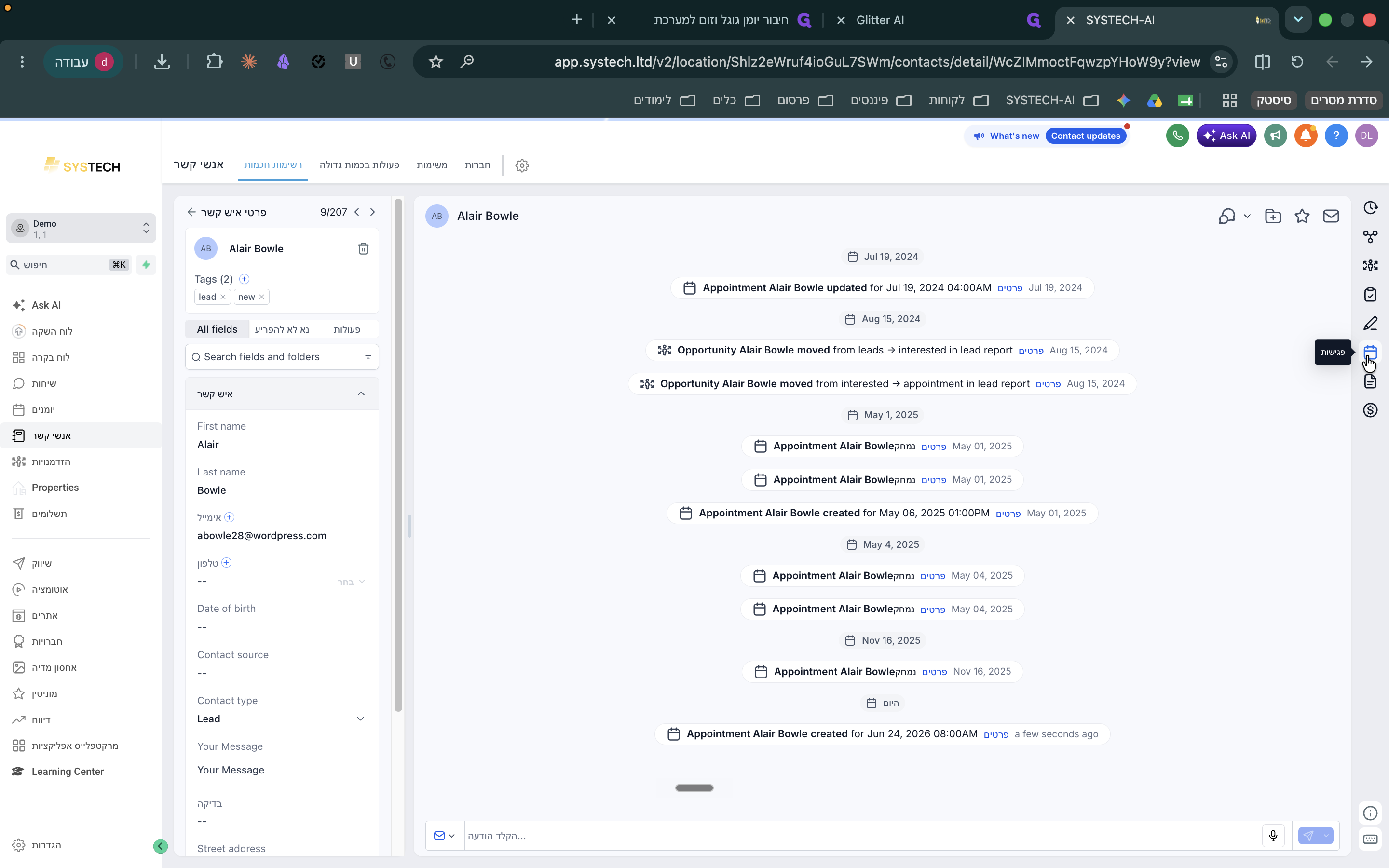Viewport: 1389px width, 868px height.
Task: Click add folder icon in conversation header
Action: [1272, 216]
